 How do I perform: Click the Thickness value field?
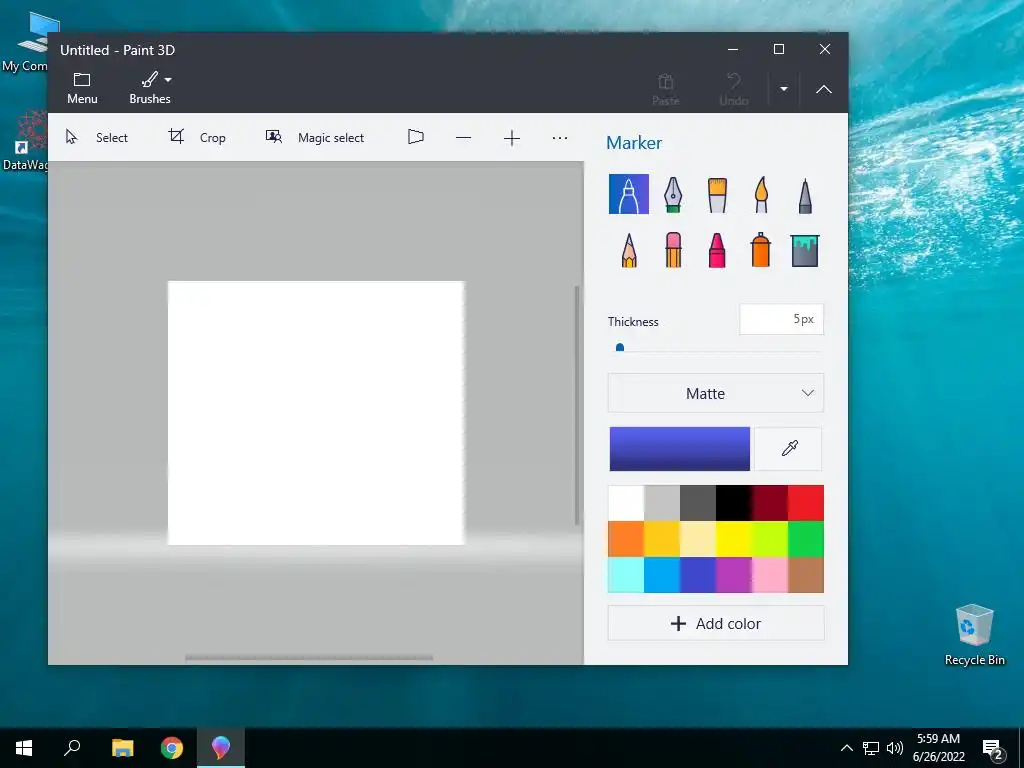(x=781, y=319)
